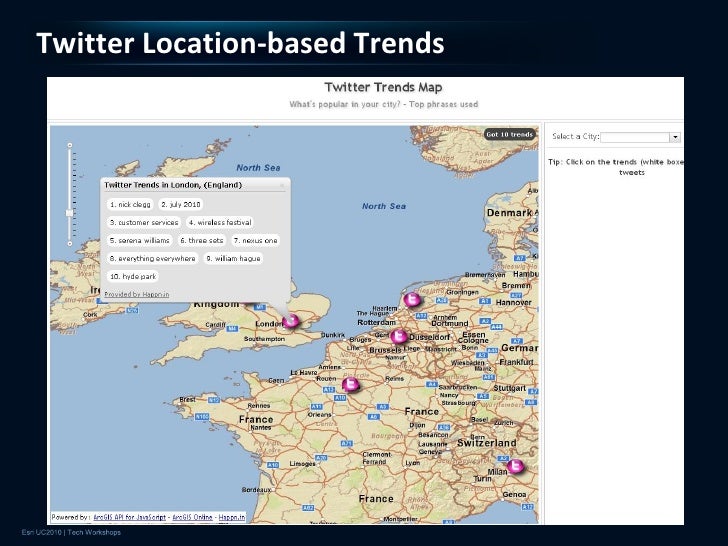This screenshot has height=546, width=728.
Task: Click the 'Stuttgart' map label
Action: (509, 388)
